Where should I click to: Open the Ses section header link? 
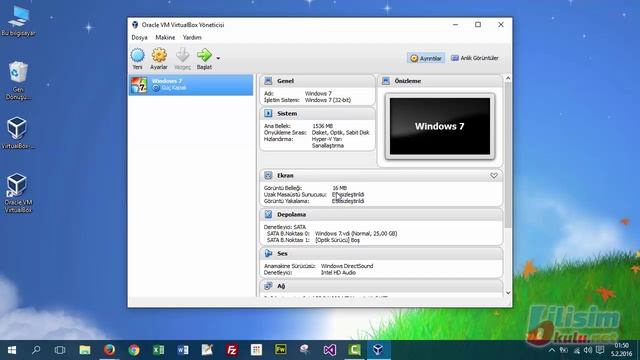[x=282, y=253]
